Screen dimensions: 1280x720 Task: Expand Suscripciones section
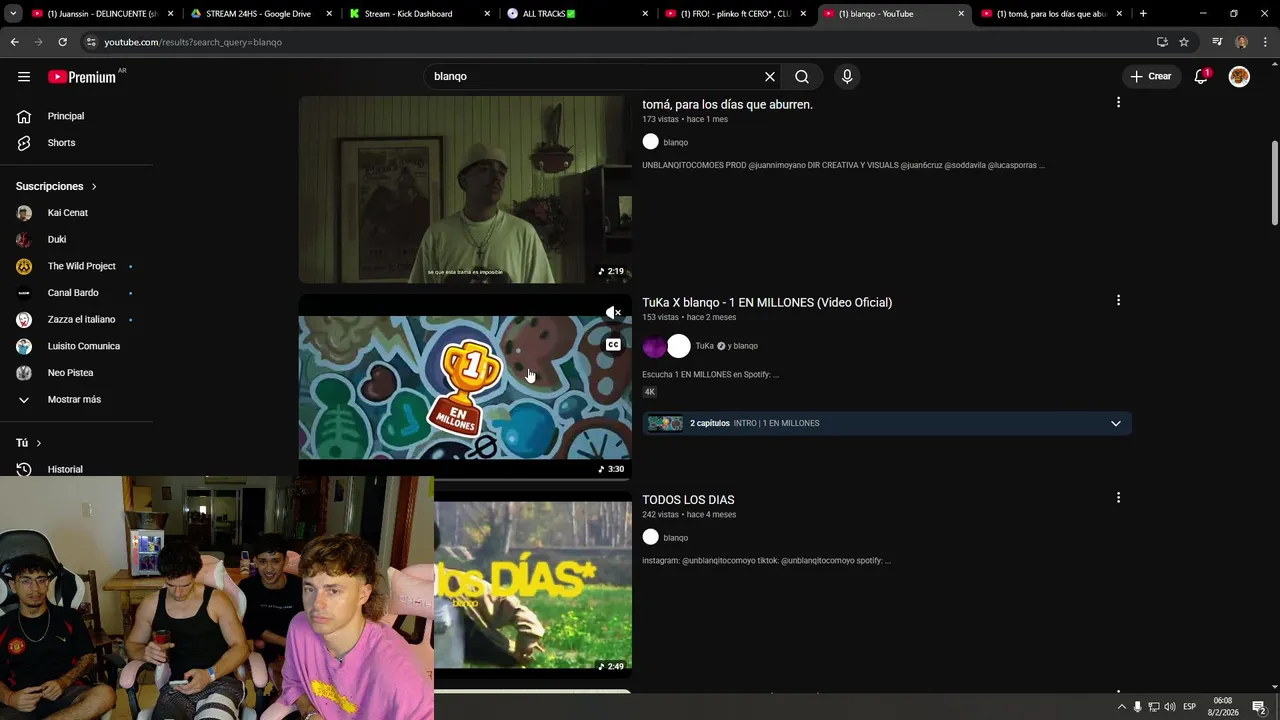click(57, 187)
